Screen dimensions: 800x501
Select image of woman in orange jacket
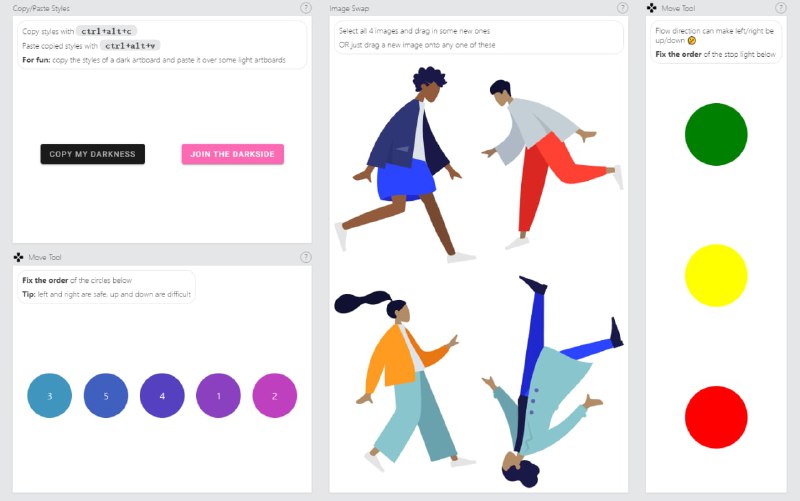click(x=405, y=381)
